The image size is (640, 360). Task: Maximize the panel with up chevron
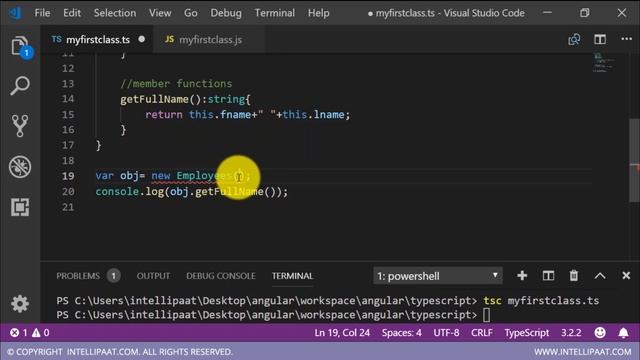coord(600,276)
